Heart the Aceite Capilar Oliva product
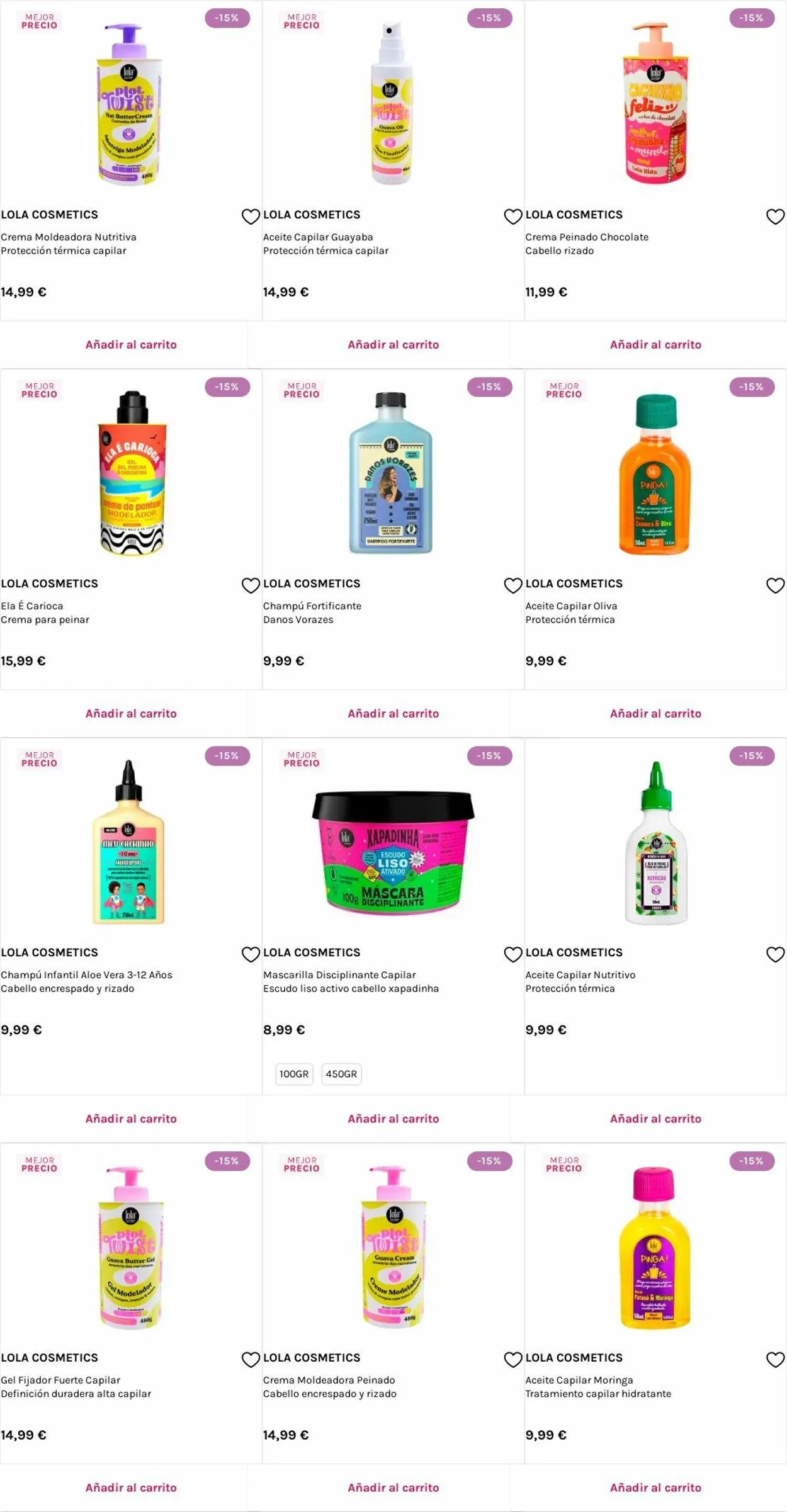The image size is (787, 1512). coord(775,585)
